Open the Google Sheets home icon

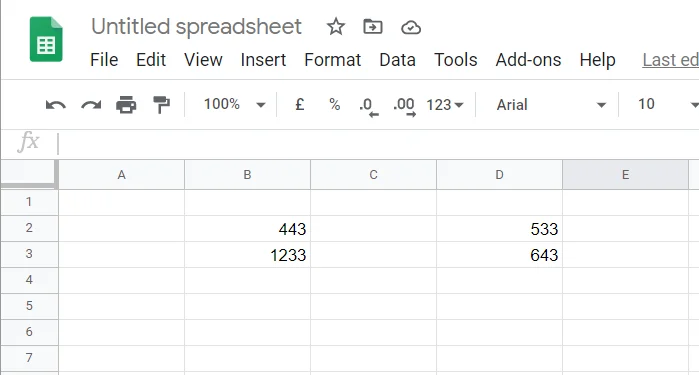click(x=46, y=39)
